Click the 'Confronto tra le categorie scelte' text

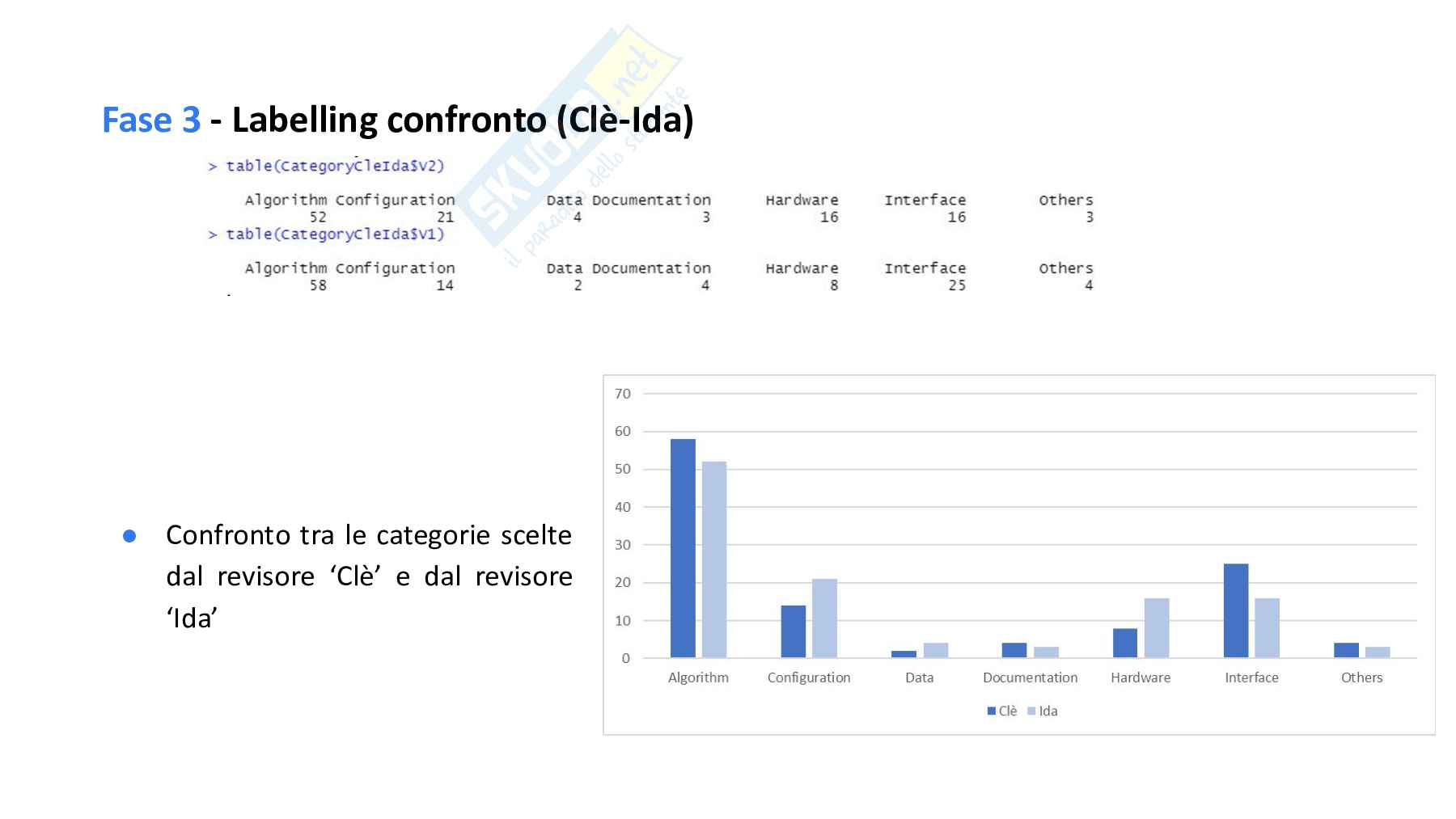point(368,535)
